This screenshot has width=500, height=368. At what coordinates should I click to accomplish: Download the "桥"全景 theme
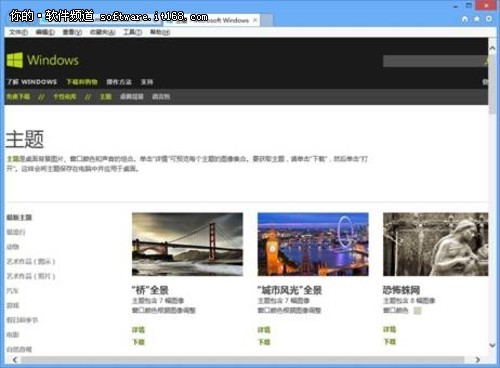pos(138,342)
